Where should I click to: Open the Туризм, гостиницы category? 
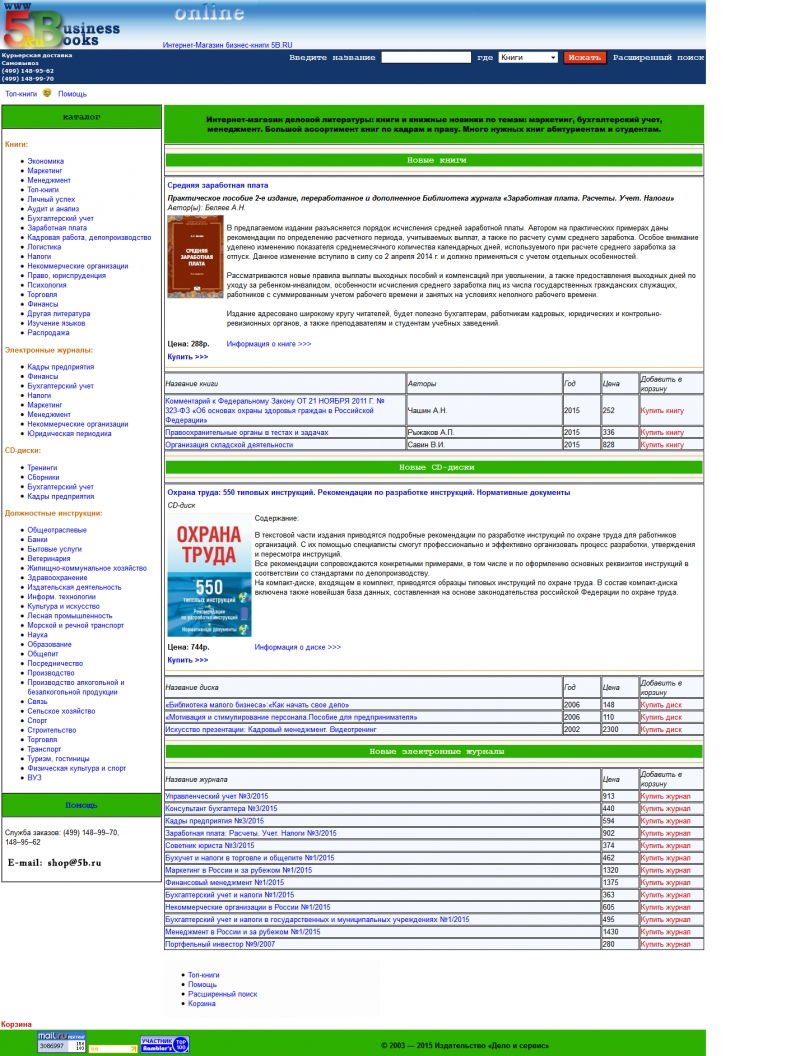pos(58,758)
